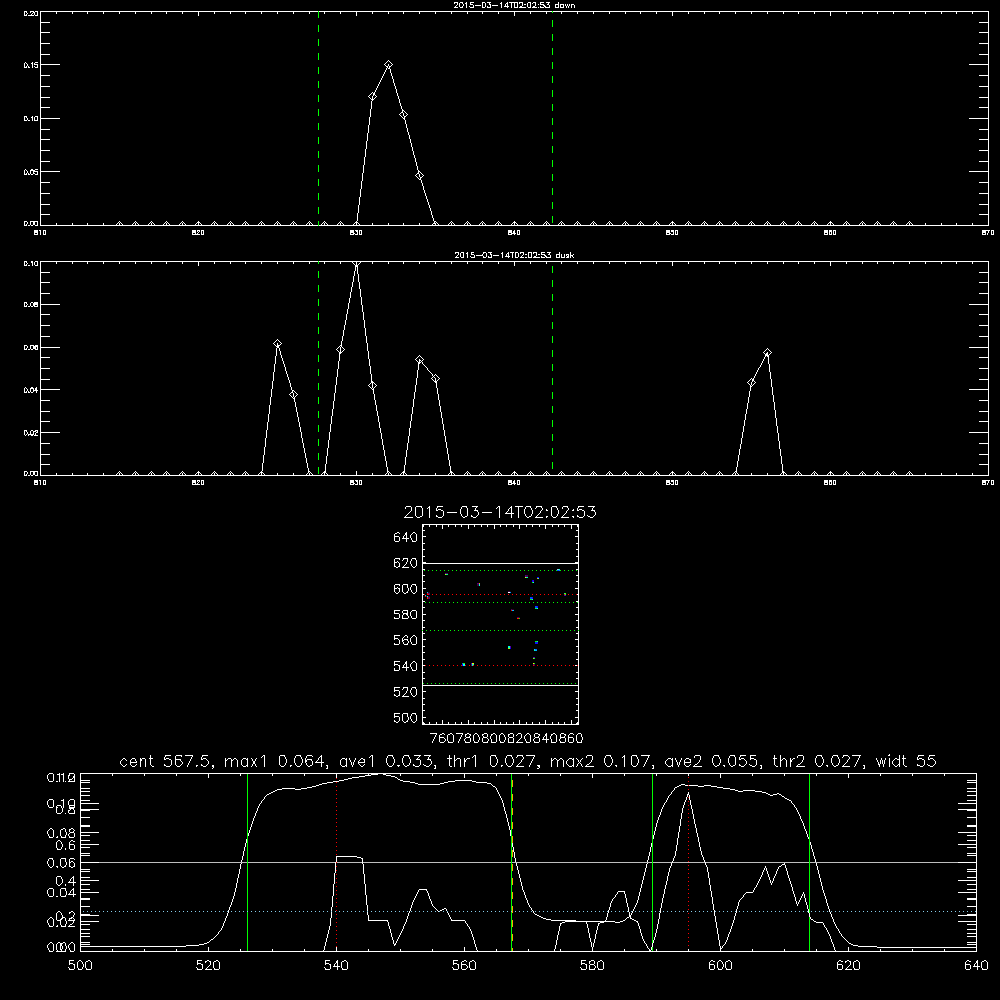Click the 620 label on the scatter plot y-axis
1000x1000 pixels.
[x=406, y=563]
